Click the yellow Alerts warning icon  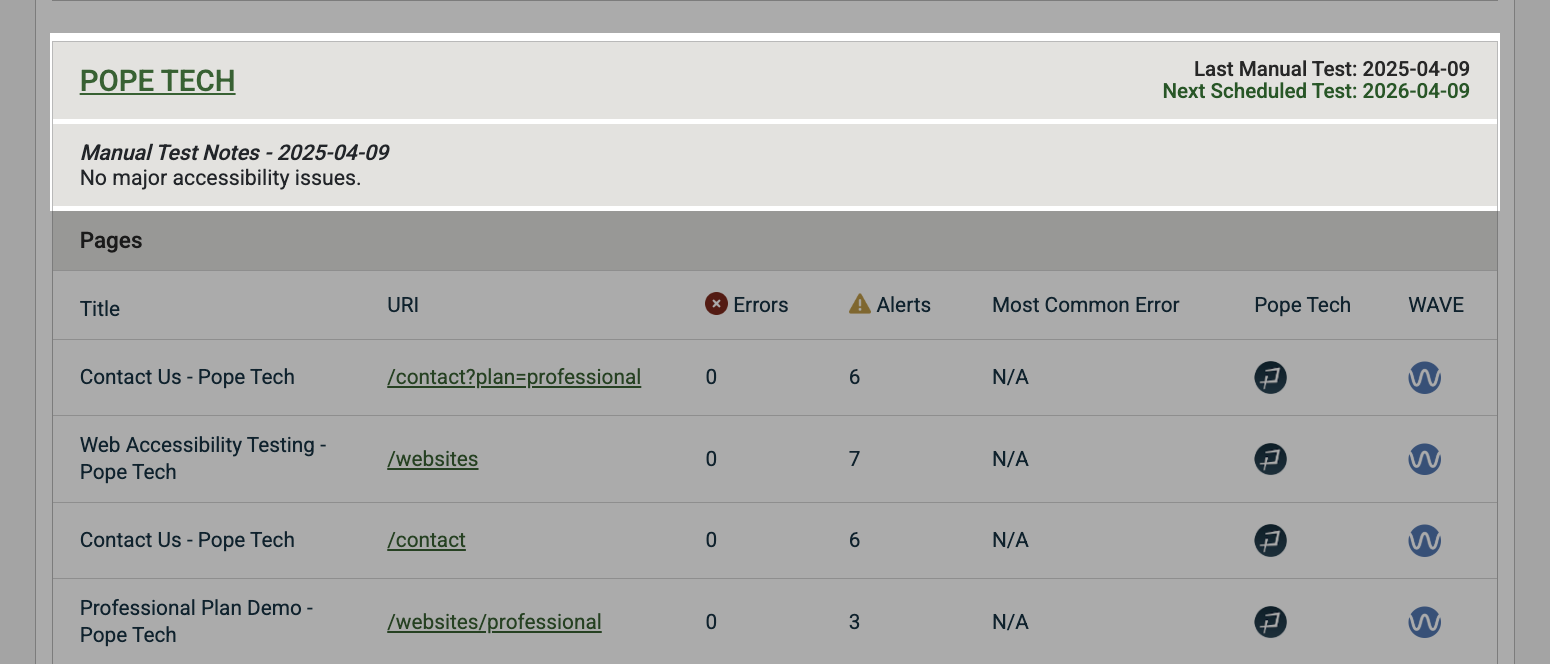[x=860, y=304]
